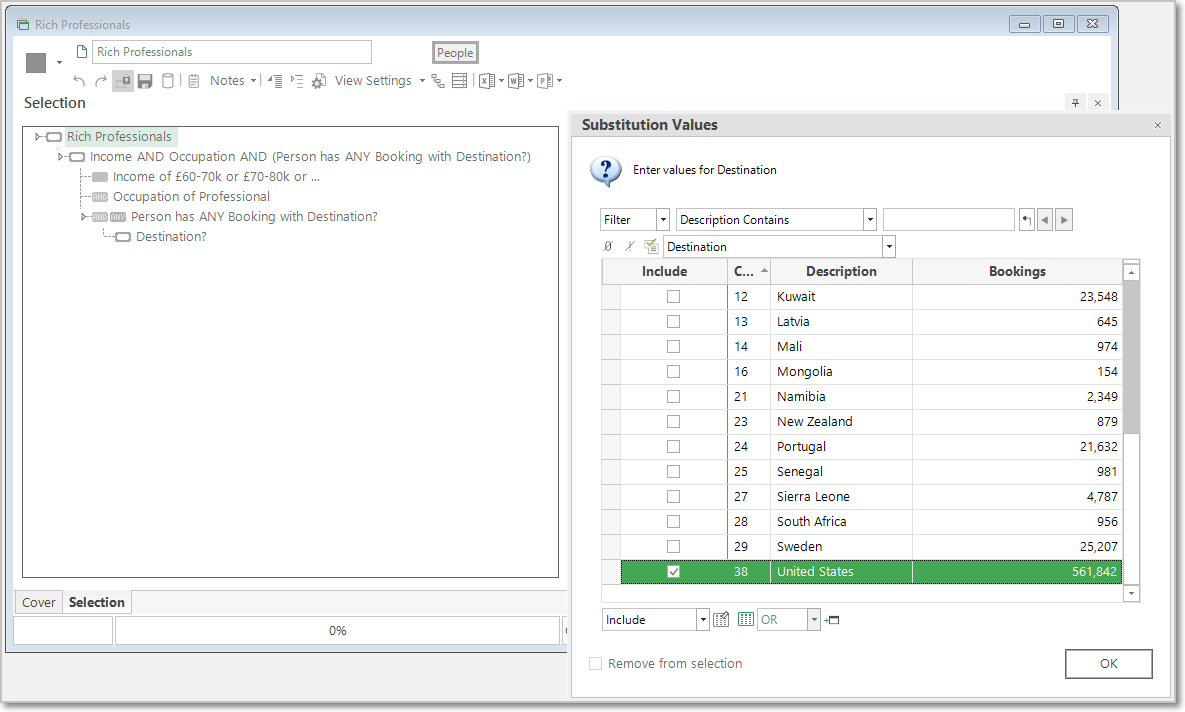Toggle the lock icon in the toolbar
This screenshot has height=712, width=1185.
tap(122, 81)
